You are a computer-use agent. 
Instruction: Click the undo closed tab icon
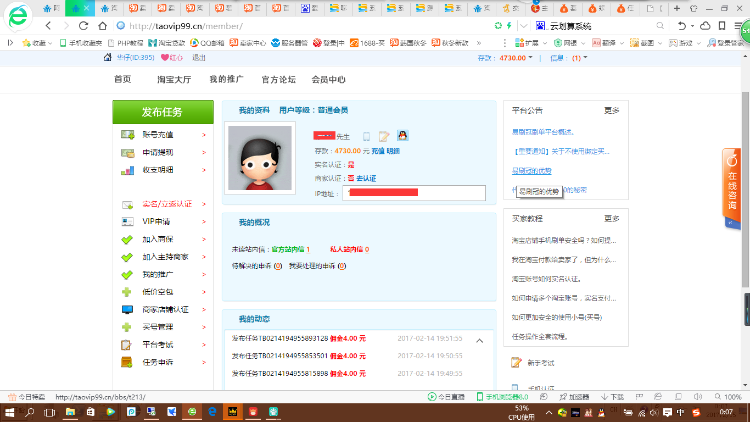pos(682,26)
